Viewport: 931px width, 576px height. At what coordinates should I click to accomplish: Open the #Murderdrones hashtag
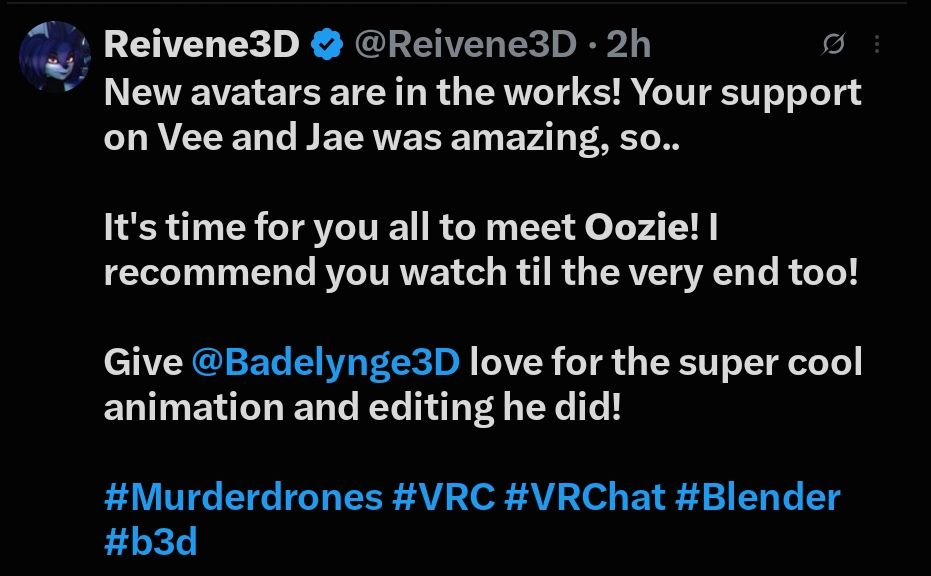tap(243, 497)
